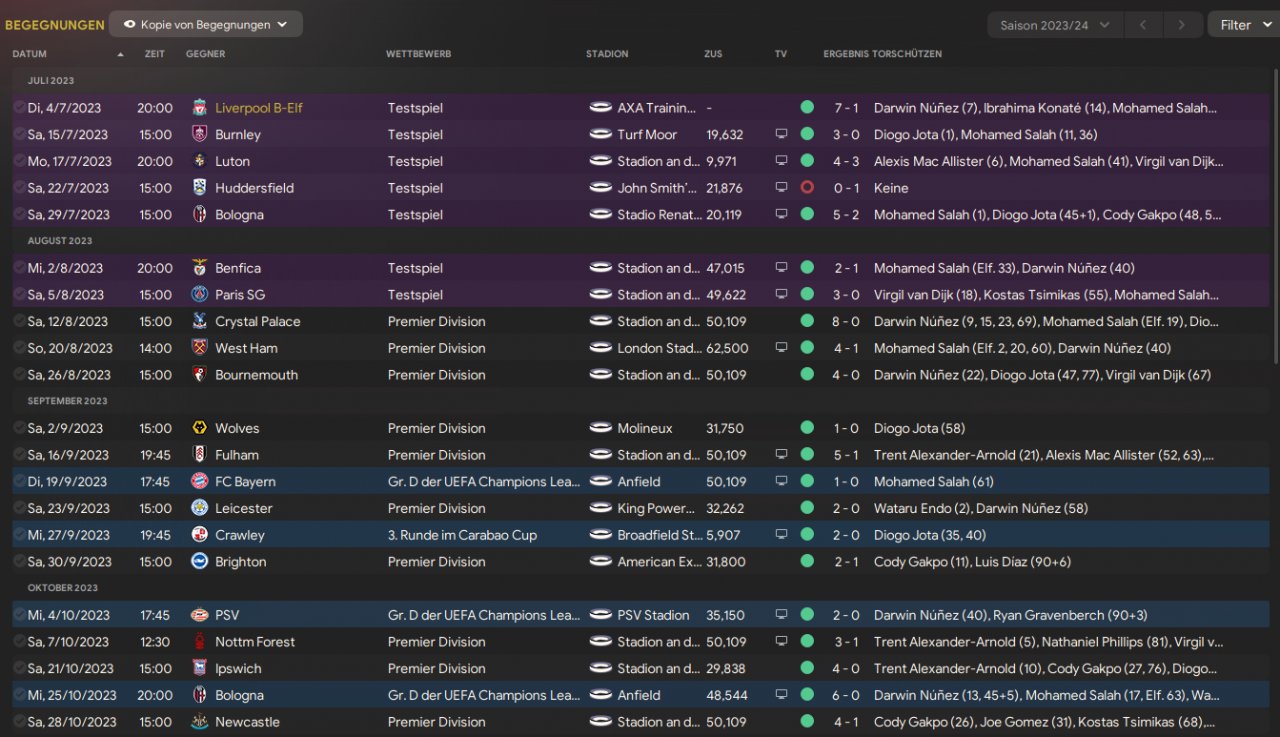This screenshot has height=737, width=1280.
Task: Open the Crawley club crest
Action: coord(200,535)
